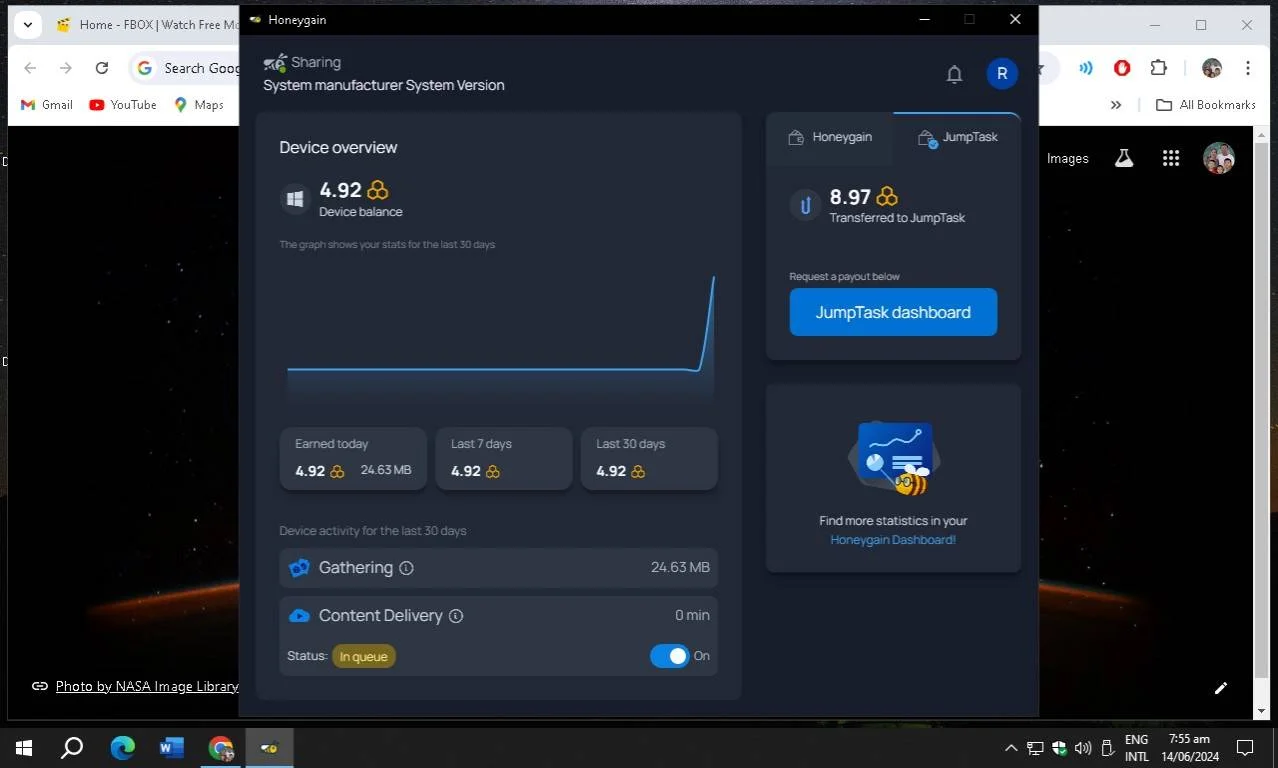Click the statistics bee illustration
The width and height of the screenshot is (1278, 768).
click(893, 458)
